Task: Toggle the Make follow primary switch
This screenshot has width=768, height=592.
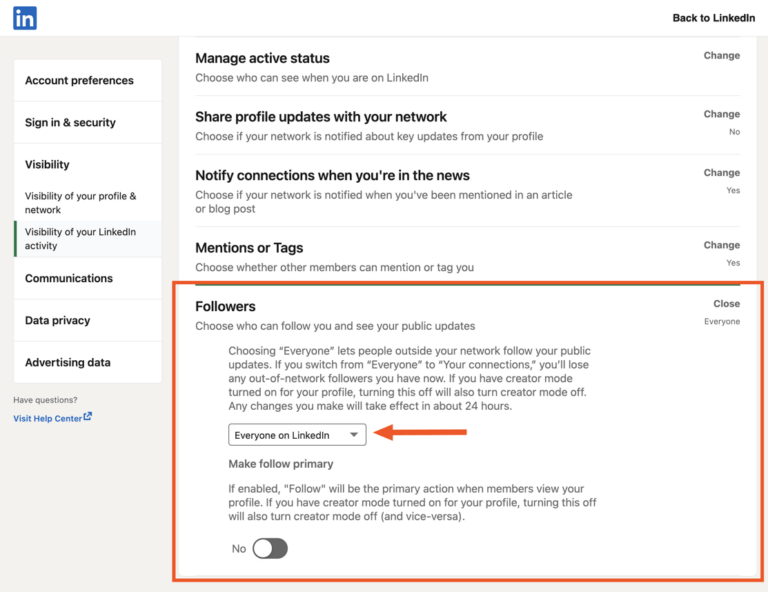Action: click(270, 548)
